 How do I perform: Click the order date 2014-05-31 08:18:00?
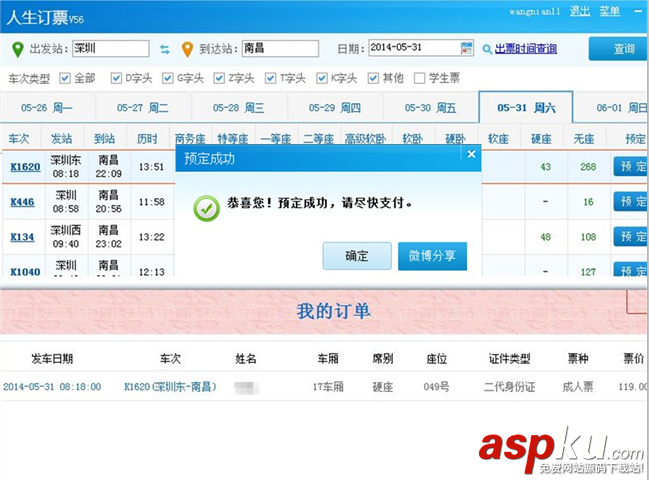52,386
